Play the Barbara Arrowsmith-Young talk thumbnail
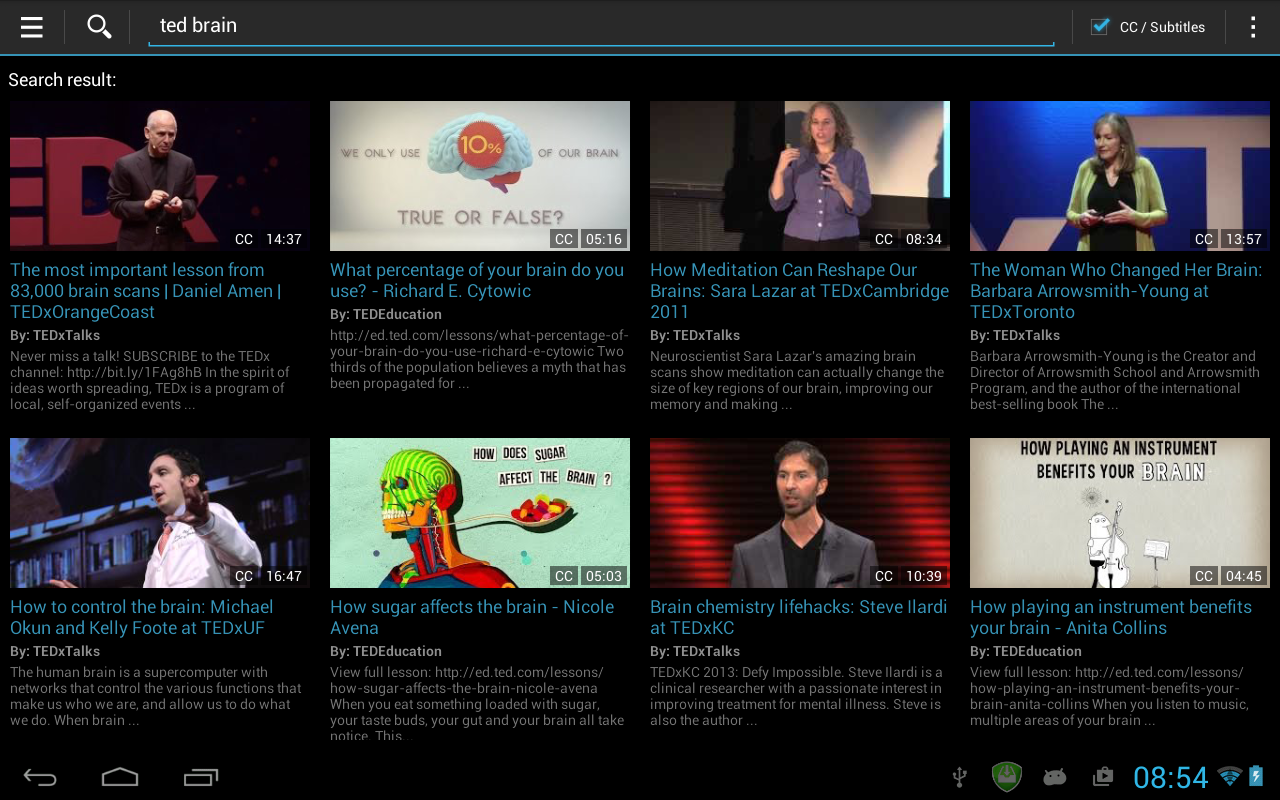The image size is (1280, 800). (x=1120, y=176)
